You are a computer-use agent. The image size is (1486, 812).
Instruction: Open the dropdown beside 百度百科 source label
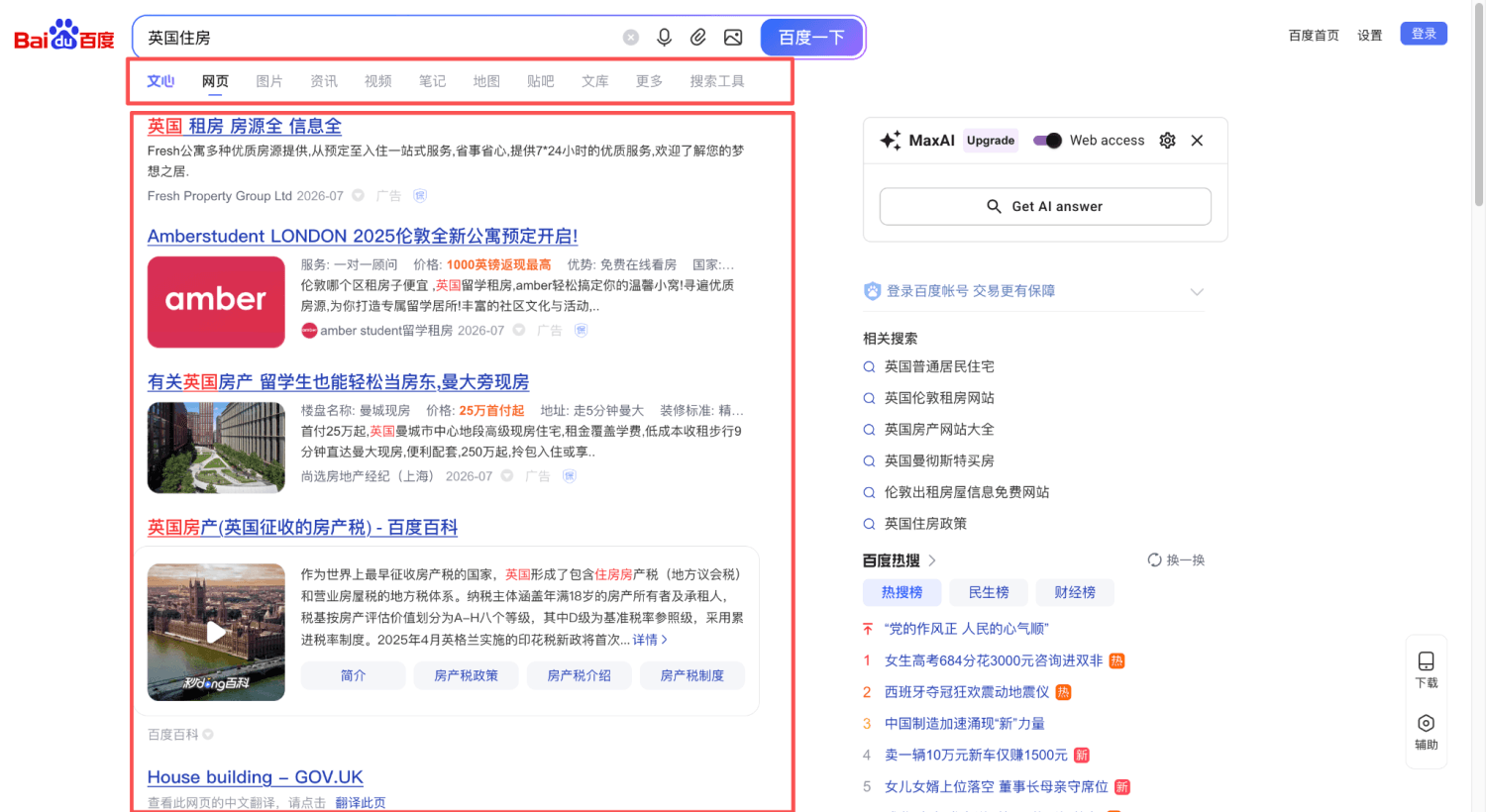pos(208,735)
